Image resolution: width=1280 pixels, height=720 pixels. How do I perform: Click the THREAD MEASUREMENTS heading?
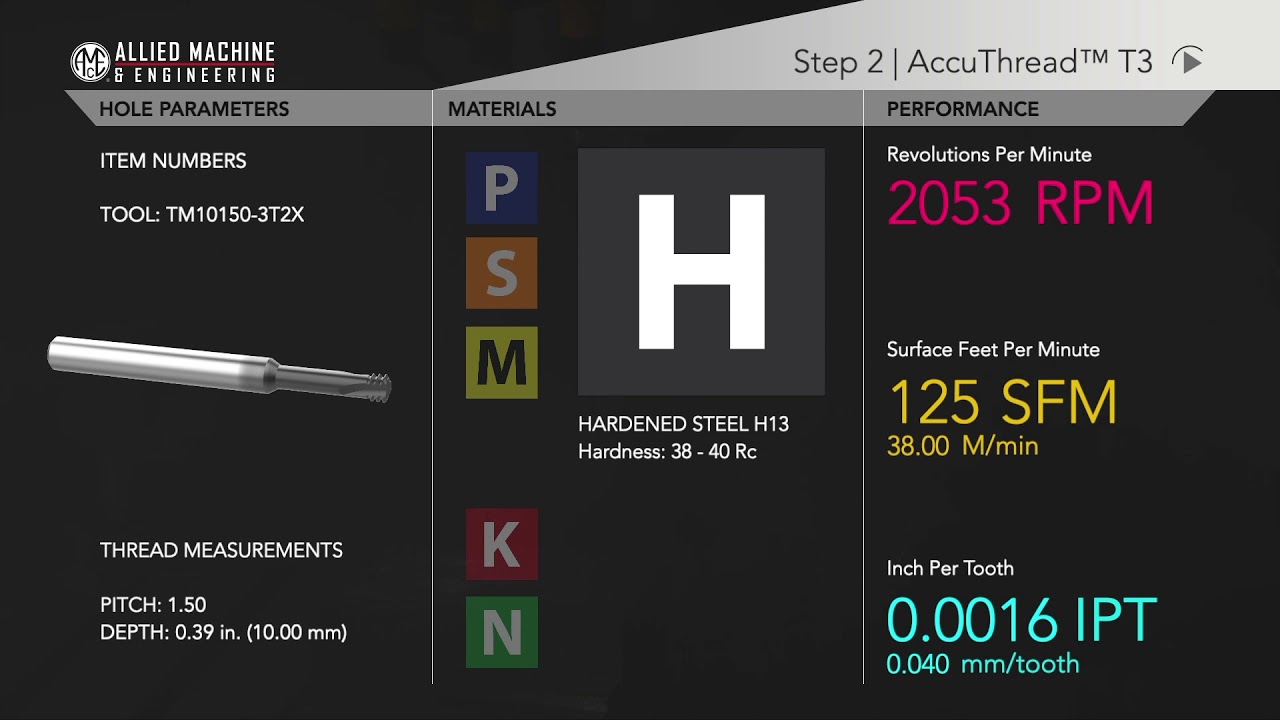(221, 550)
